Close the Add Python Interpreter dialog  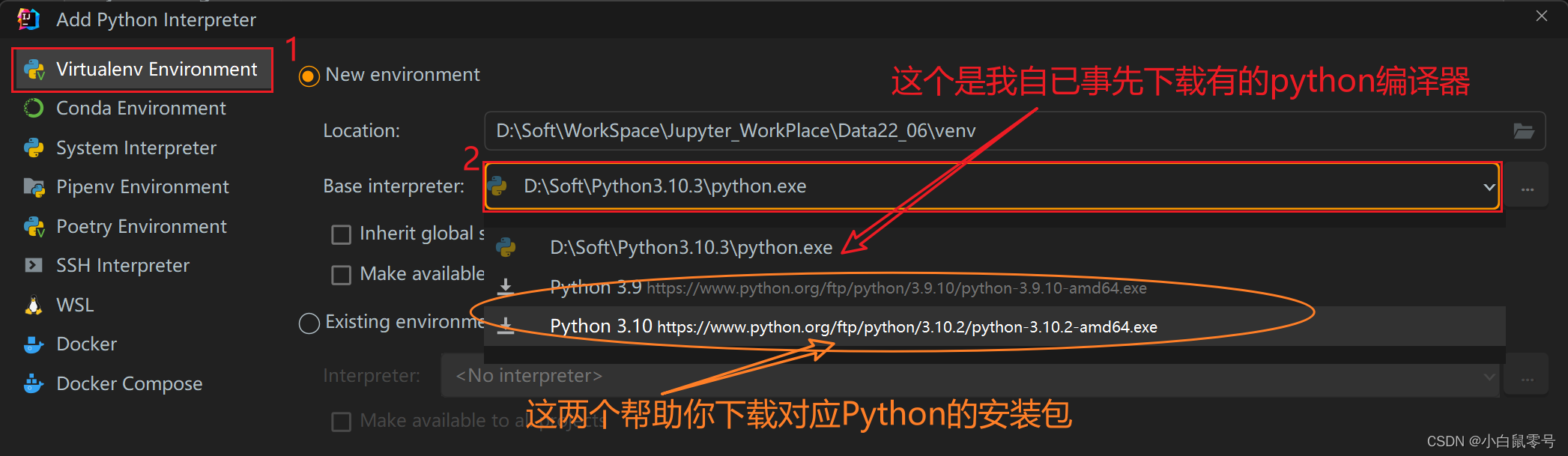click(1542, 16)
